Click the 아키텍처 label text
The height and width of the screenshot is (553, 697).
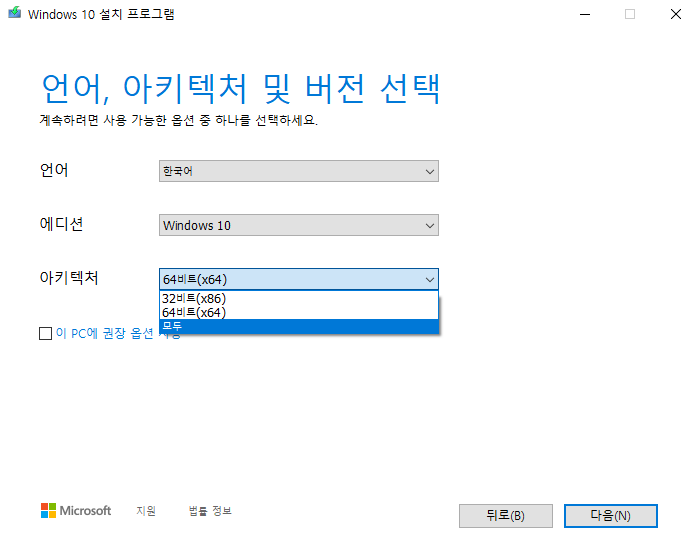[x=69, y=278]
